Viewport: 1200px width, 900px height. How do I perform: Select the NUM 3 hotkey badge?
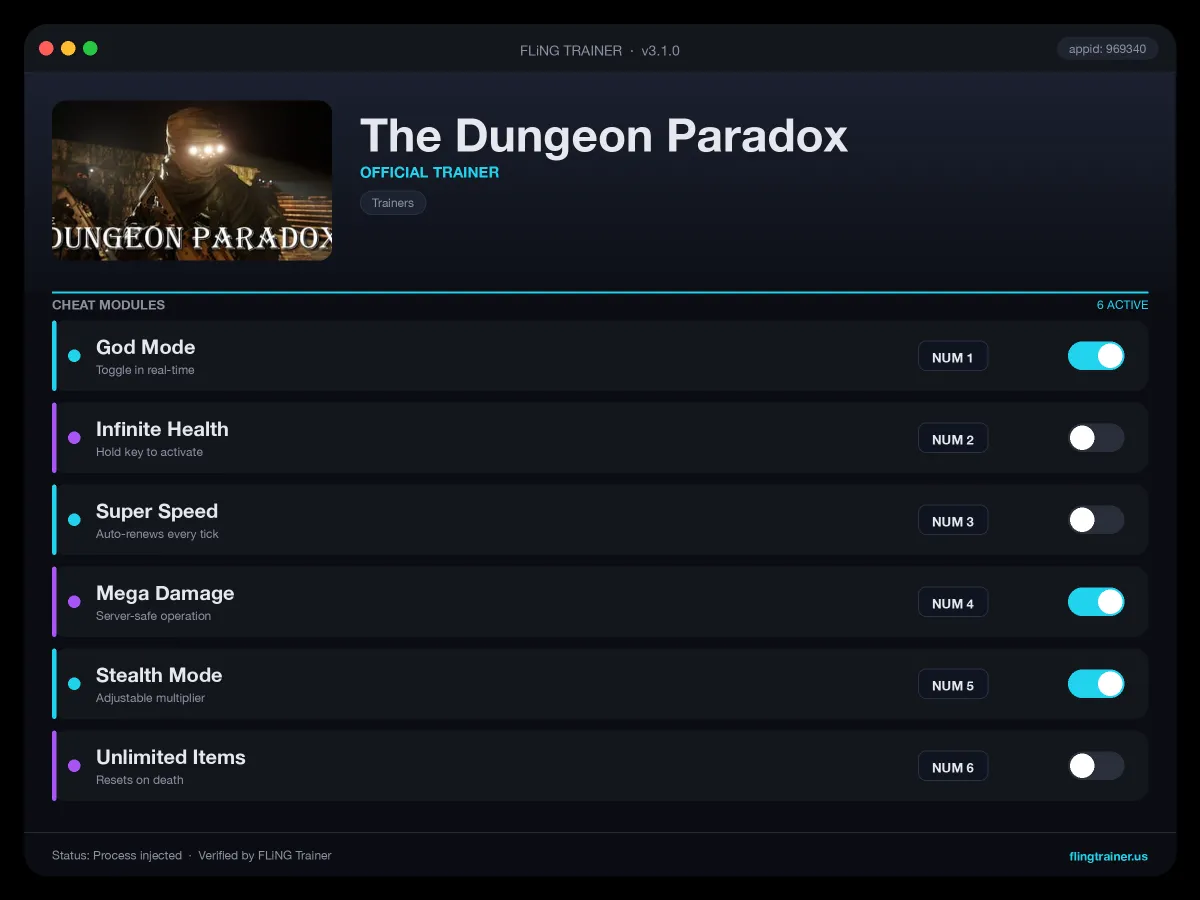click(x=953, y=521)
